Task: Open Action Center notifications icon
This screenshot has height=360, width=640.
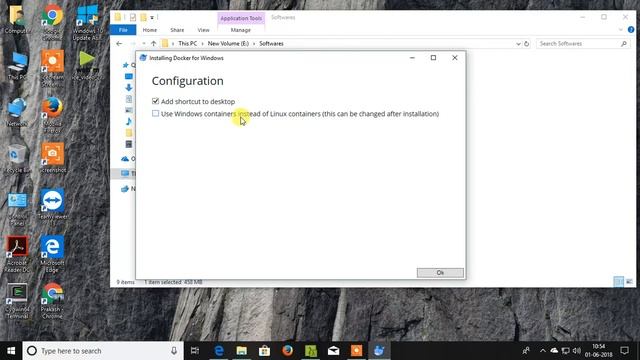Action: click(x=624, y=351)
